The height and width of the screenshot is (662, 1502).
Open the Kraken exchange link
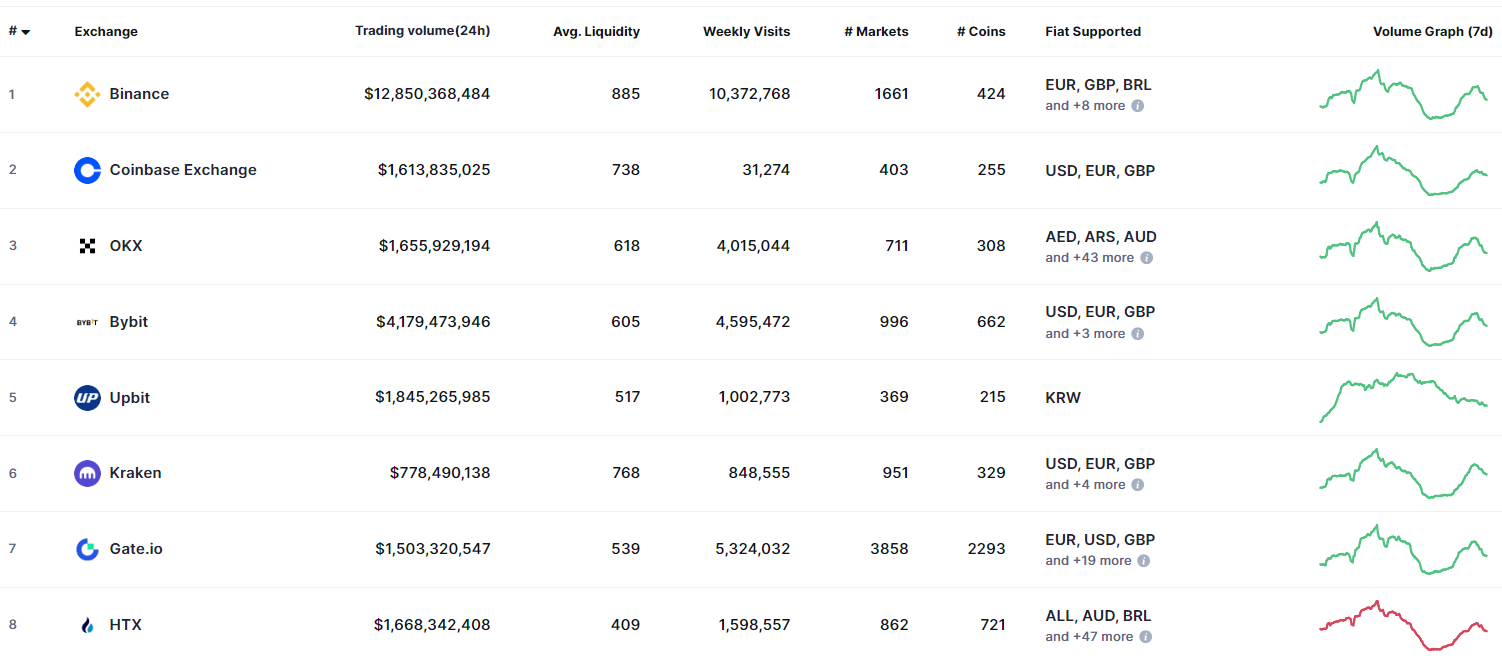(x=135, y=473)
